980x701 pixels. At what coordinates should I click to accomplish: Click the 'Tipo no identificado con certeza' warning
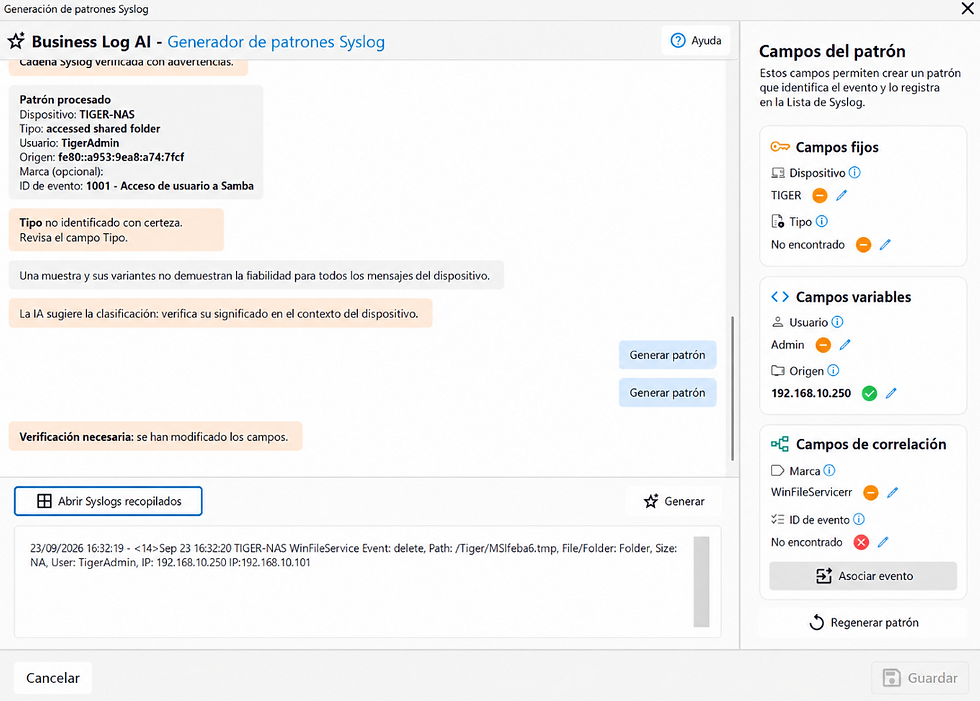[116, 230]
